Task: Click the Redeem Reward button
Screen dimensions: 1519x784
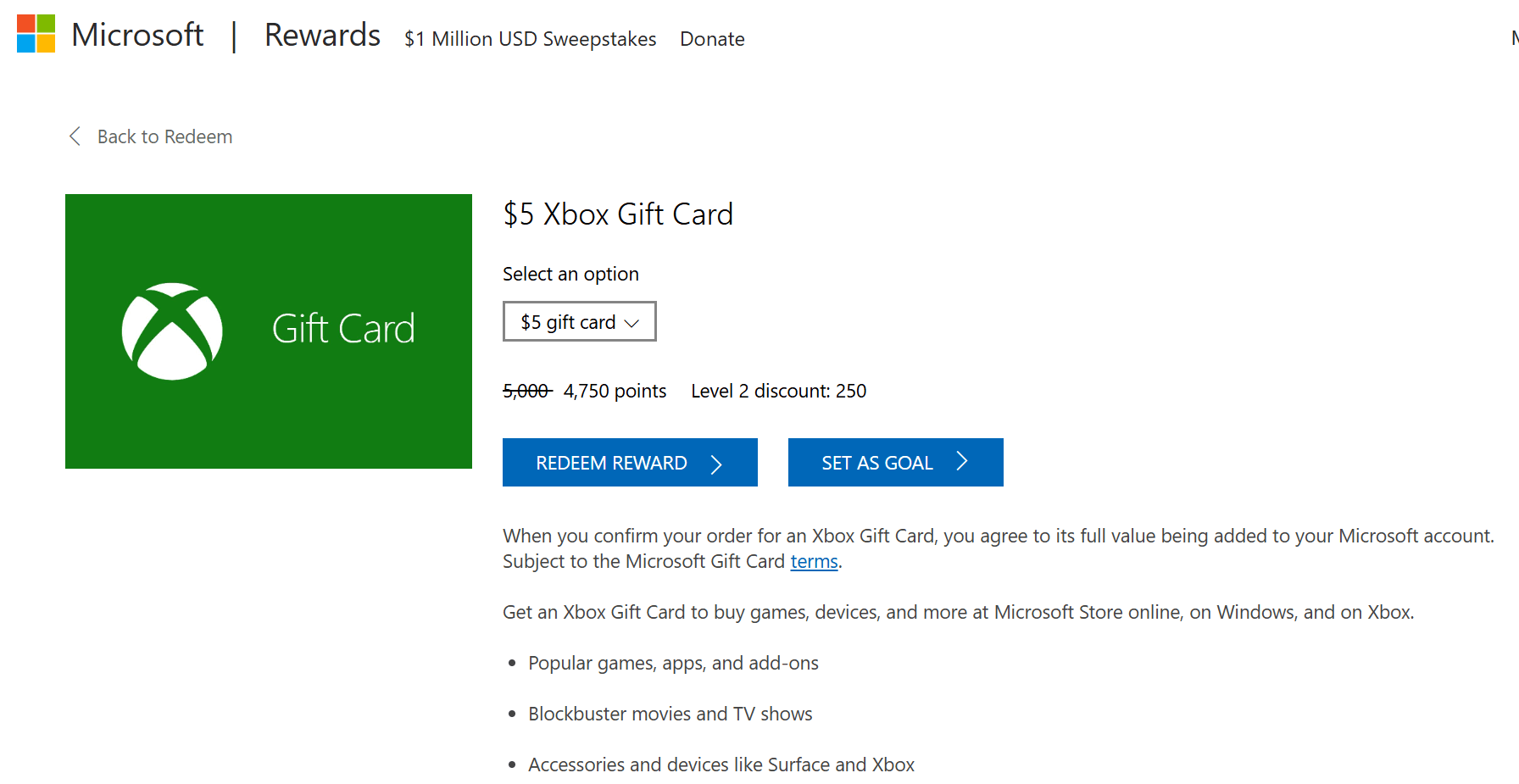Action: (630, 462)
